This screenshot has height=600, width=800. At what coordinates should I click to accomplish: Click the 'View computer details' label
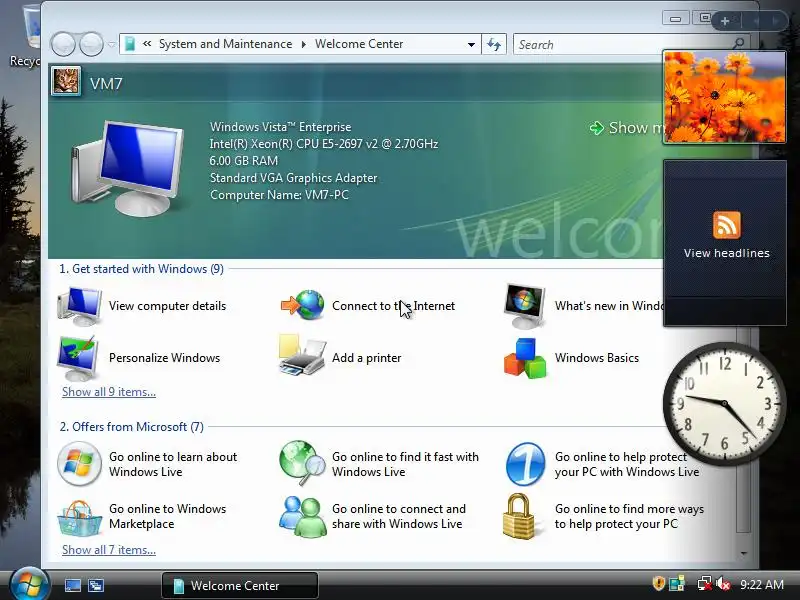click(167, 306)
